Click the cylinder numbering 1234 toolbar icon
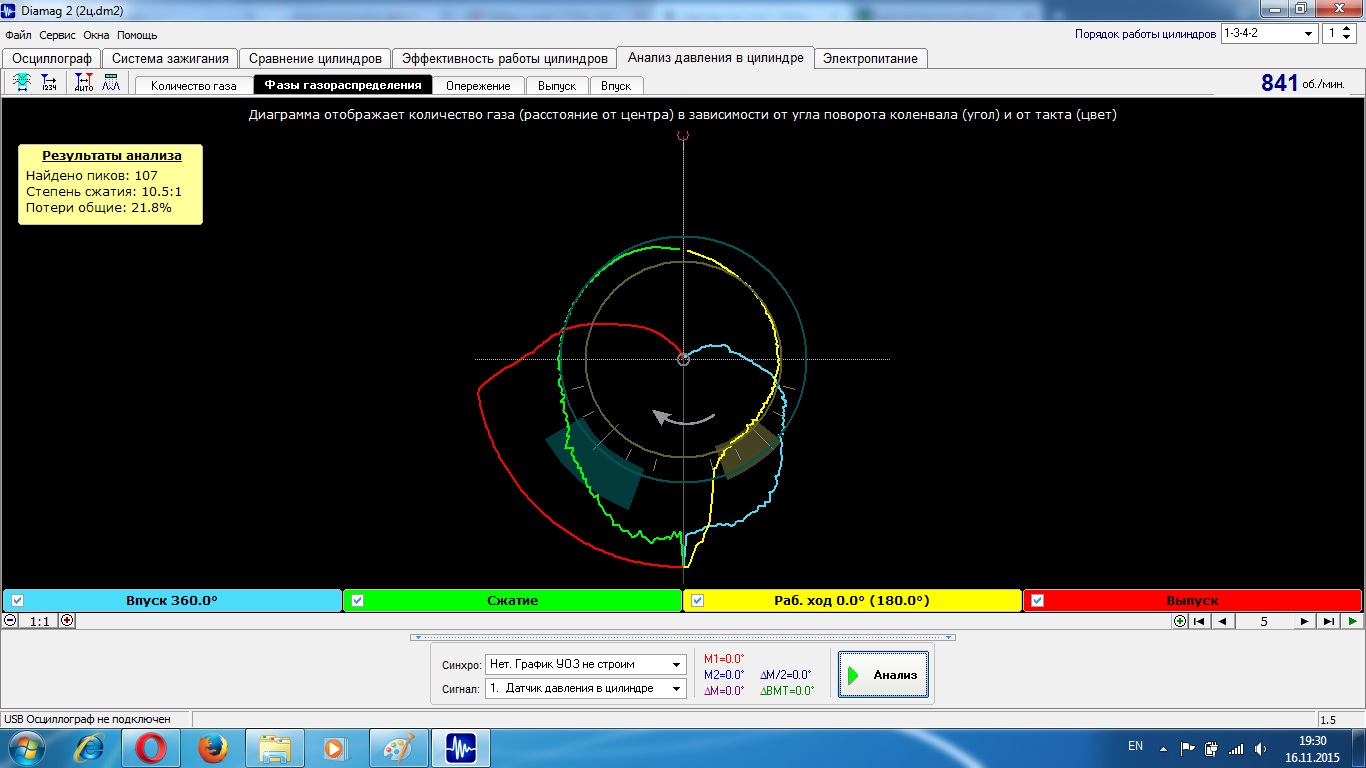 [x=49, y=83]
